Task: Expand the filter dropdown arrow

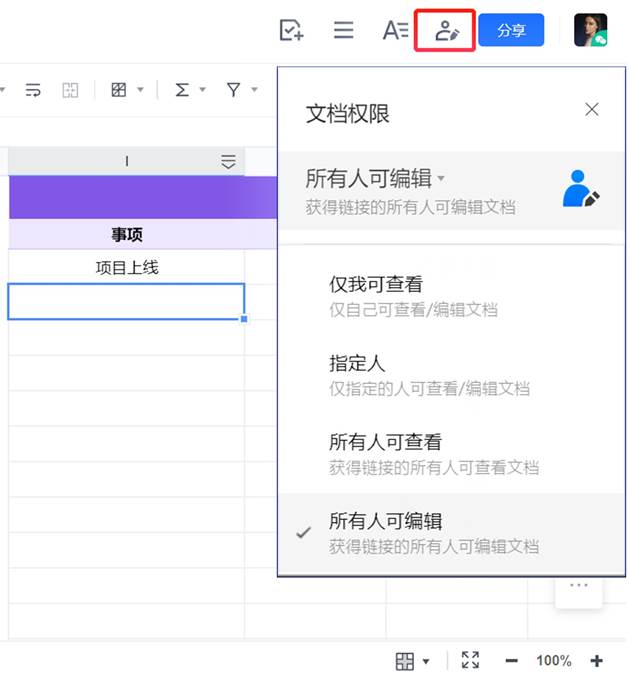Action: [x=254, y=90]
